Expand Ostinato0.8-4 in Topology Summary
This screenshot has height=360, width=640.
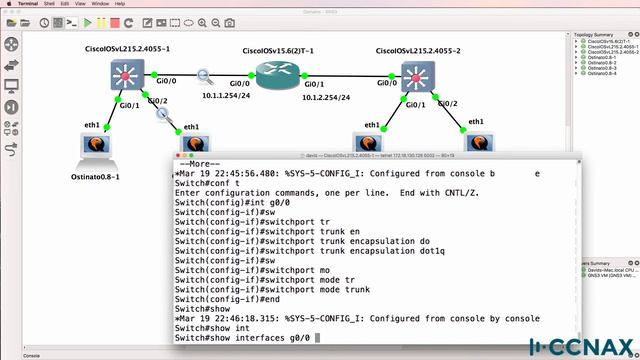click(x=576, y=73)
